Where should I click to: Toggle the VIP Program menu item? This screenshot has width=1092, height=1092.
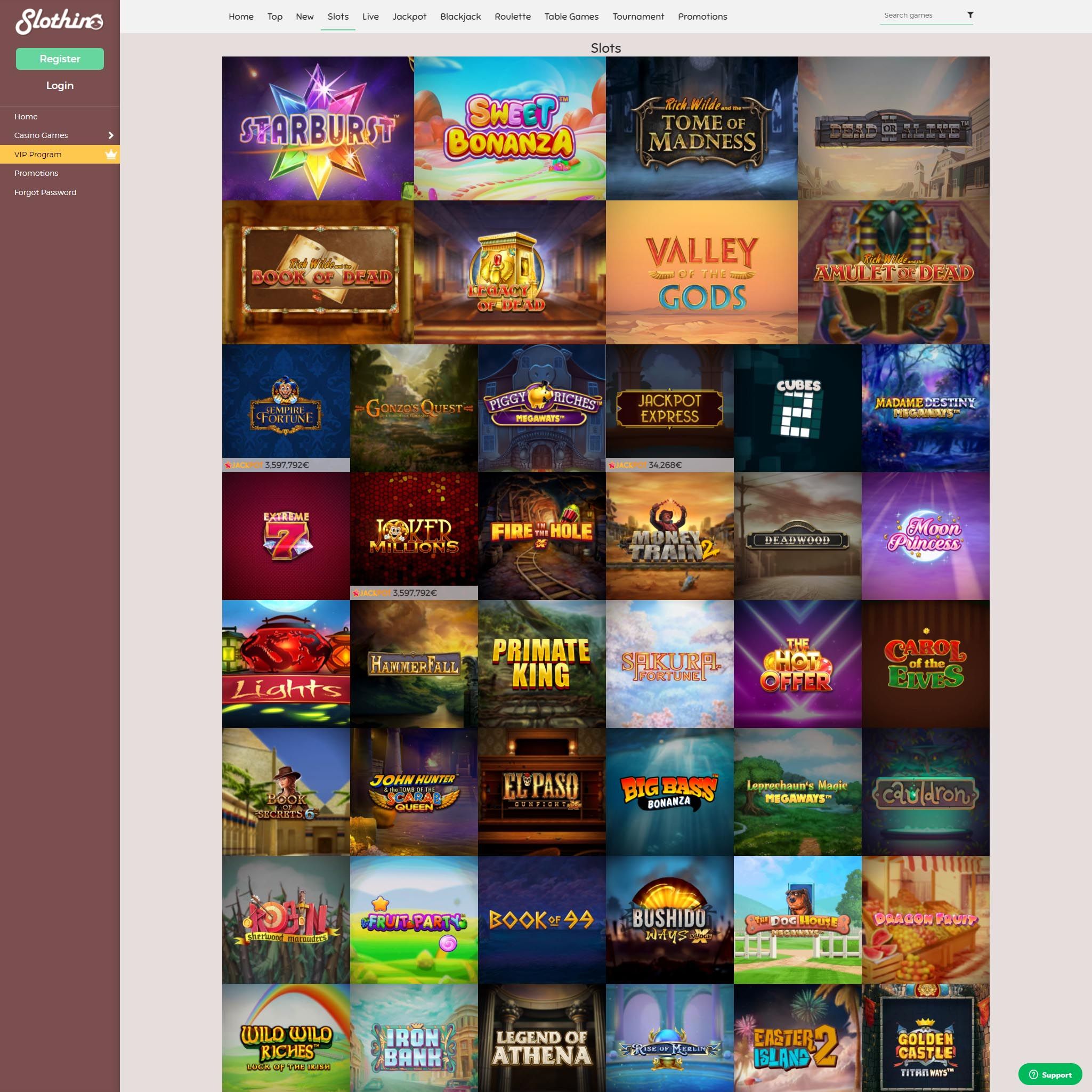point(59,154)
